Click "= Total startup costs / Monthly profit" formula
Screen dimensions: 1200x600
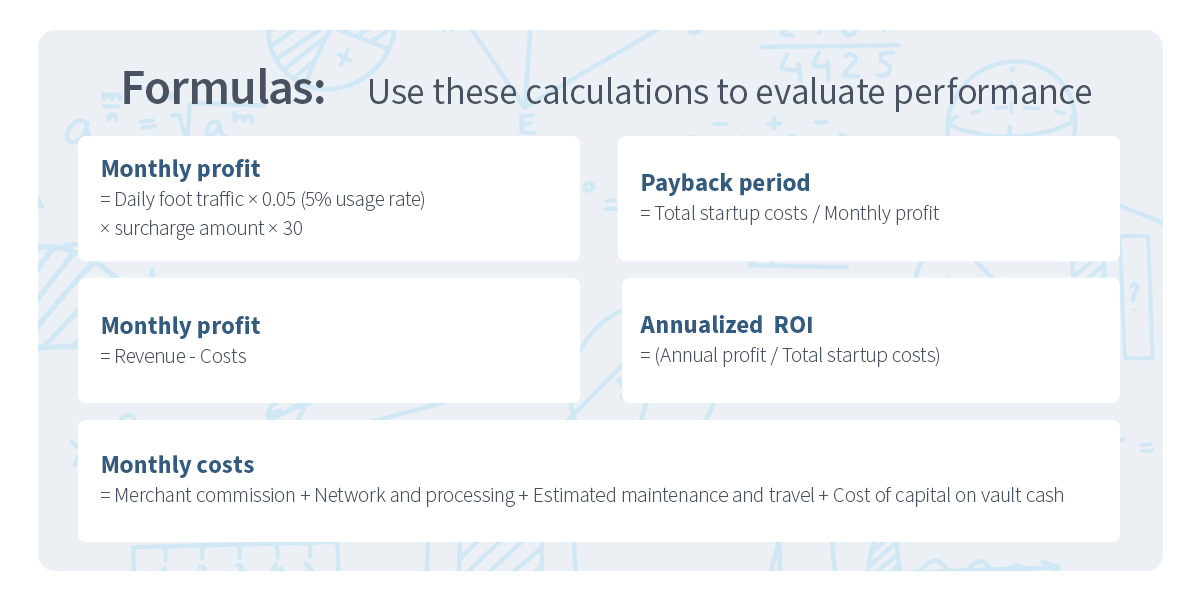(x=789, y=213)
